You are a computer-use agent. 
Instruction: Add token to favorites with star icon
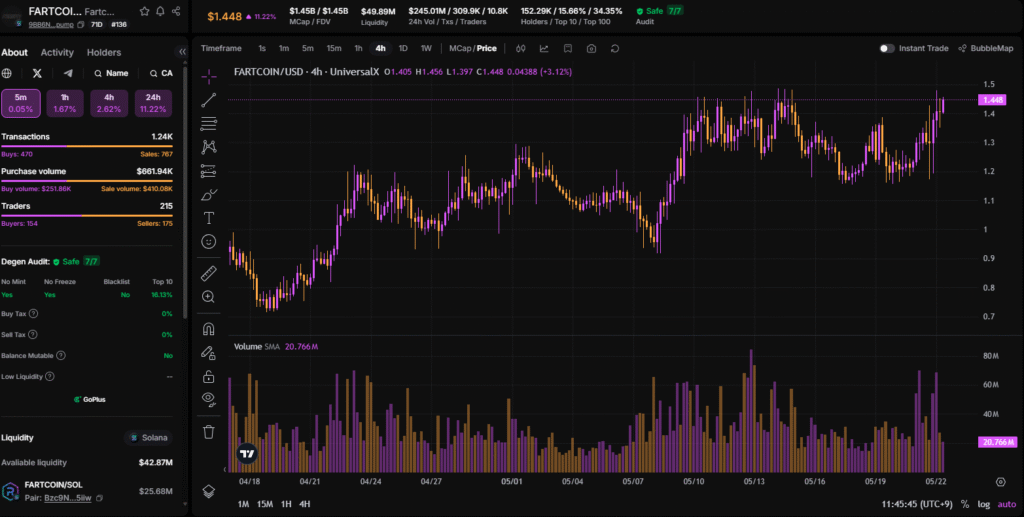[144, 11]
